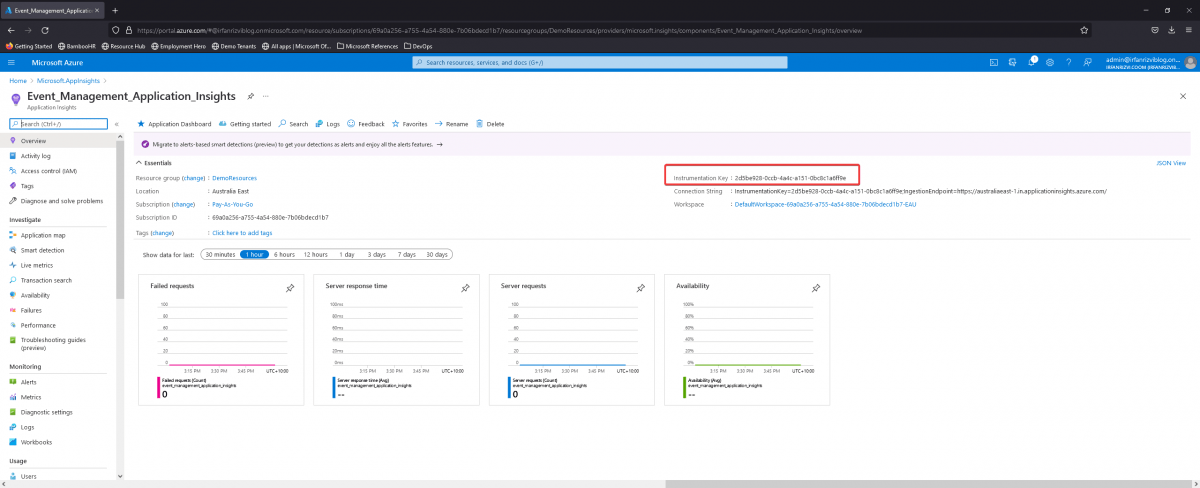Open Live metrics in the left menu

point(60,265)
